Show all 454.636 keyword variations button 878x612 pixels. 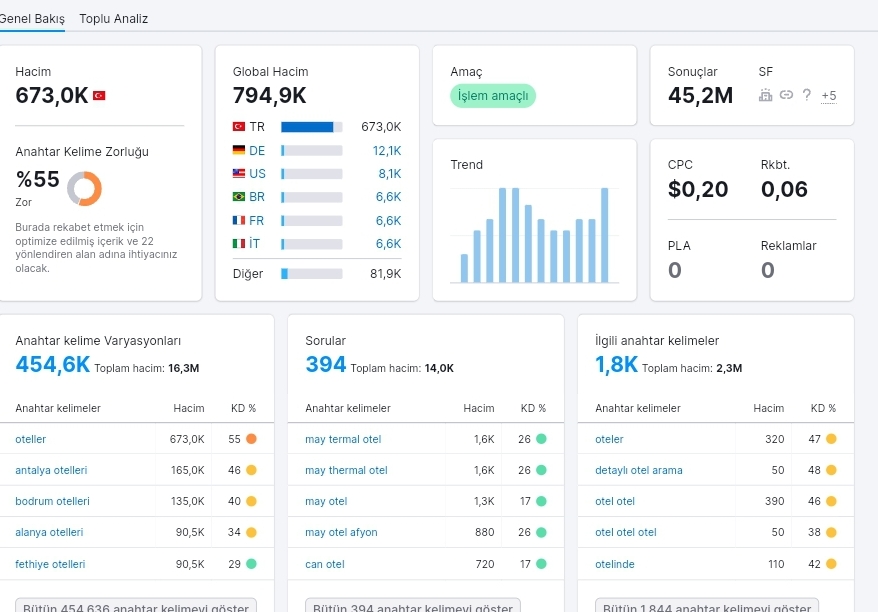[136, 607]
